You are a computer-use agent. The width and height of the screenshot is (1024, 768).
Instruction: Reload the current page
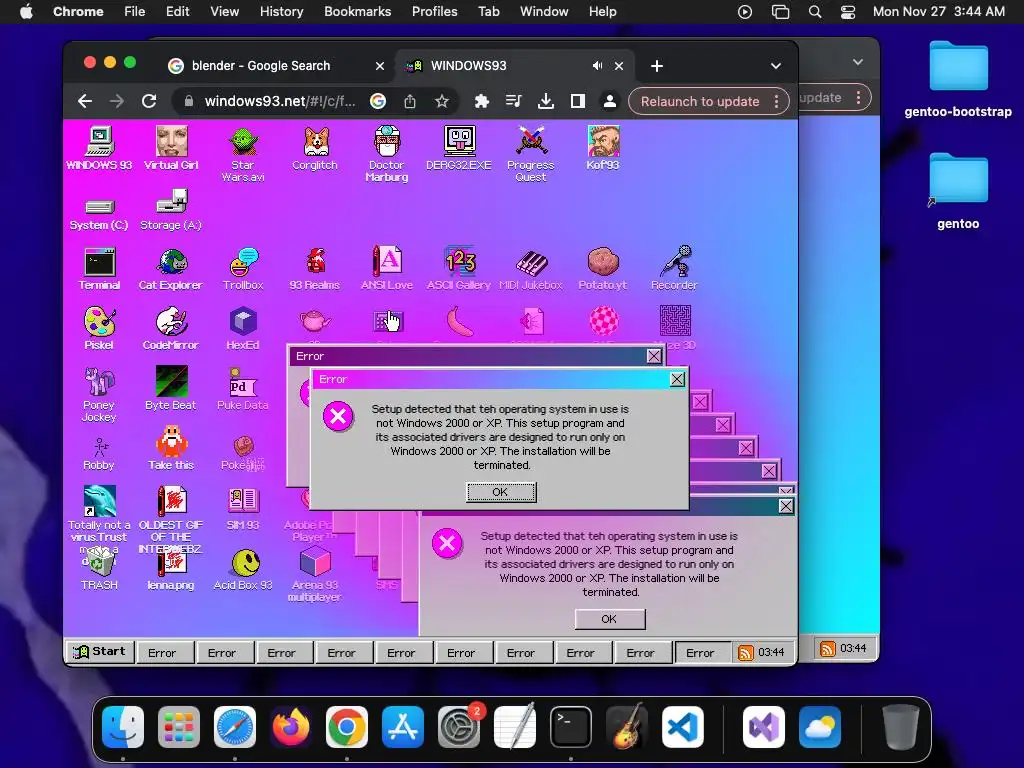coord(149,101)
